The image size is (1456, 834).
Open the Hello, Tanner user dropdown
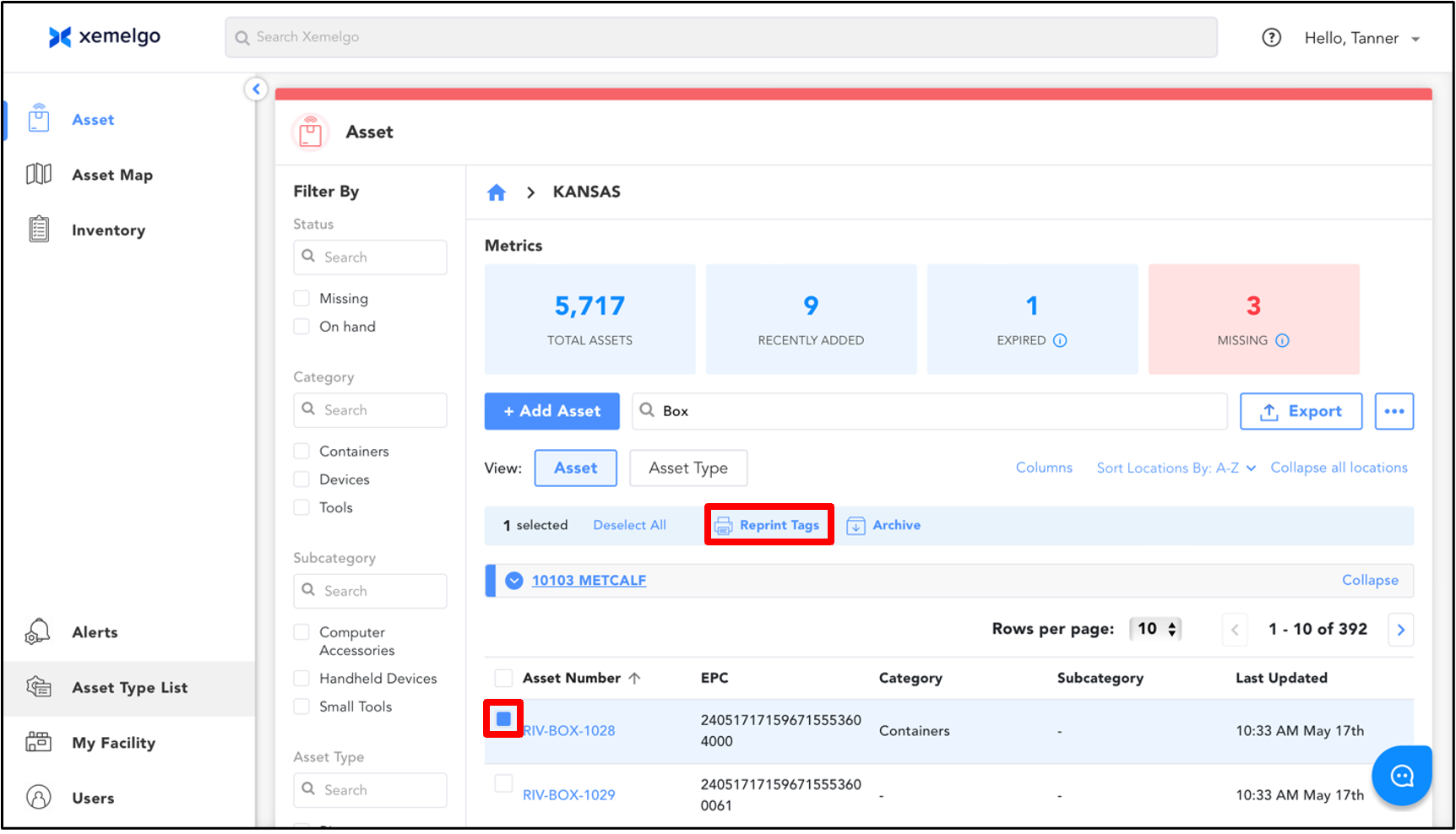click(1361, 38)
